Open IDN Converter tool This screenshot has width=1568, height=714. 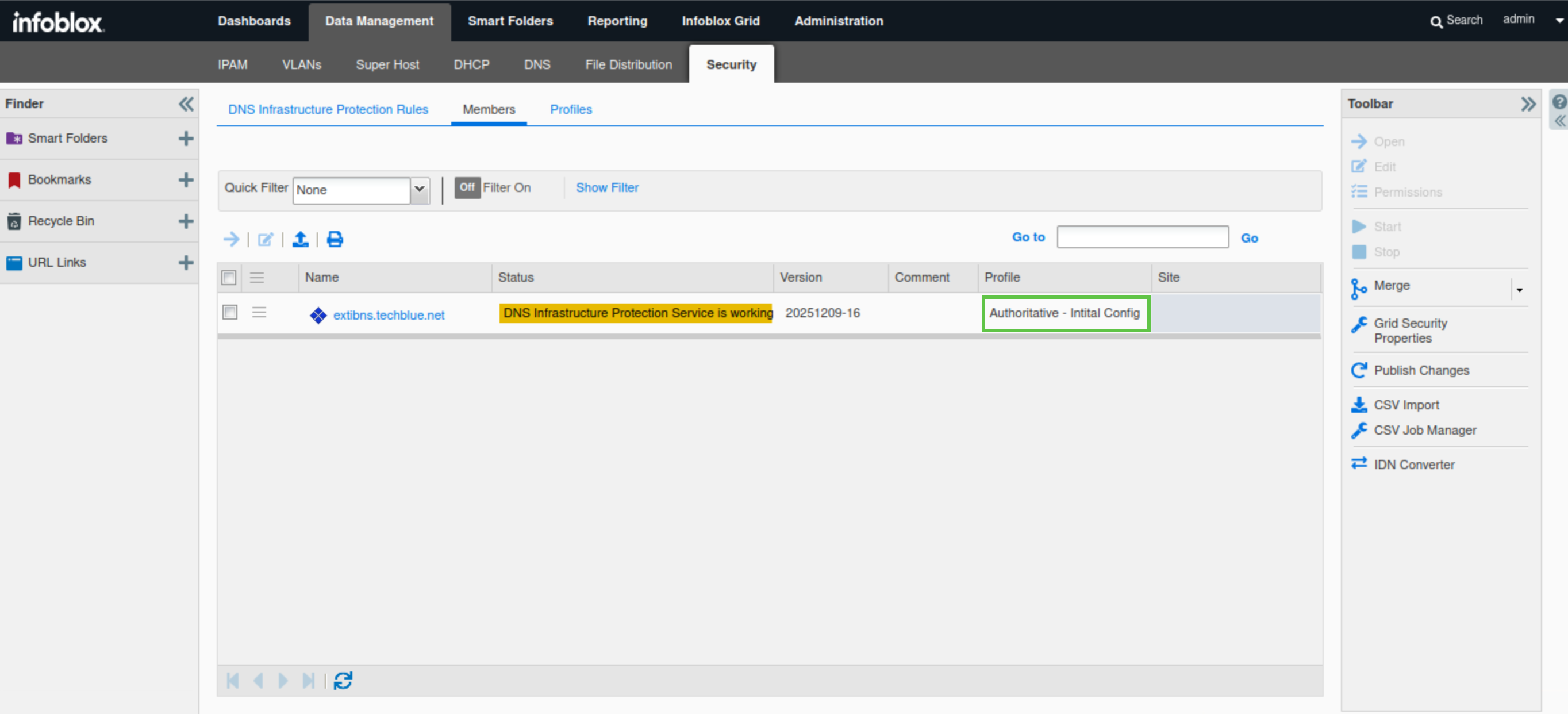(1413, 465)
